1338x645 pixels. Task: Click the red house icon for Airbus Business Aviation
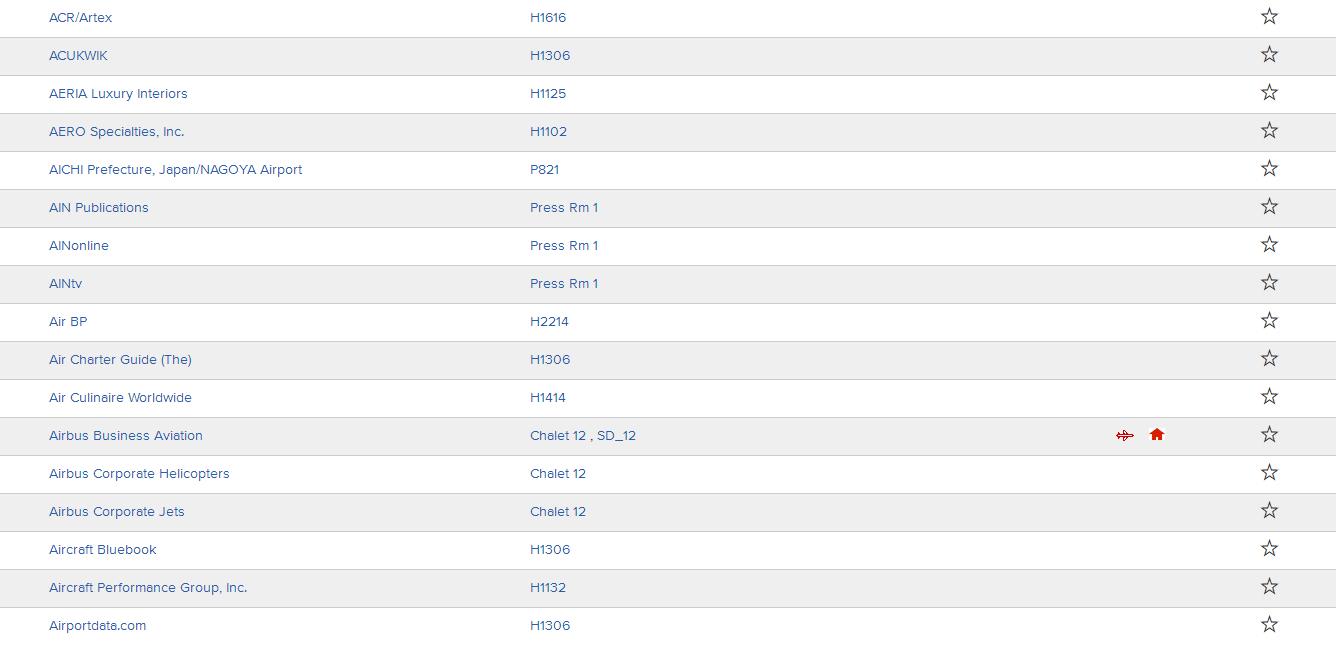click(1157, 434)
